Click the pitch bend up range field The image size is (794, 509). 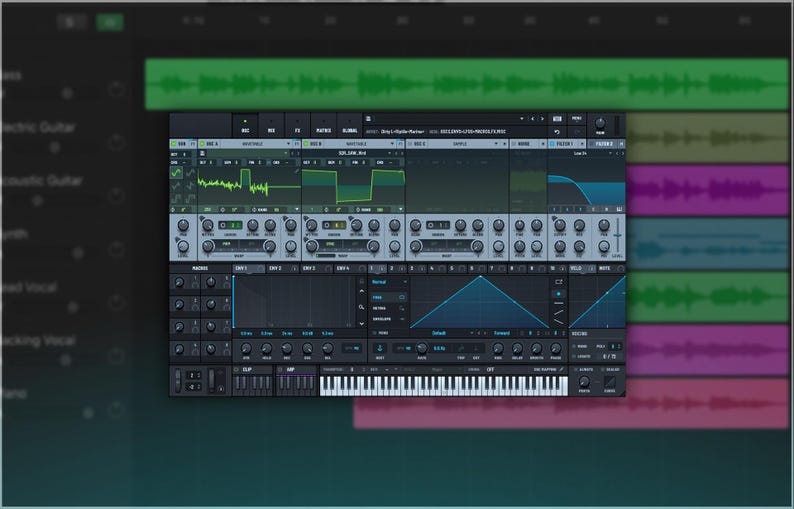click(x=193, y=375)
